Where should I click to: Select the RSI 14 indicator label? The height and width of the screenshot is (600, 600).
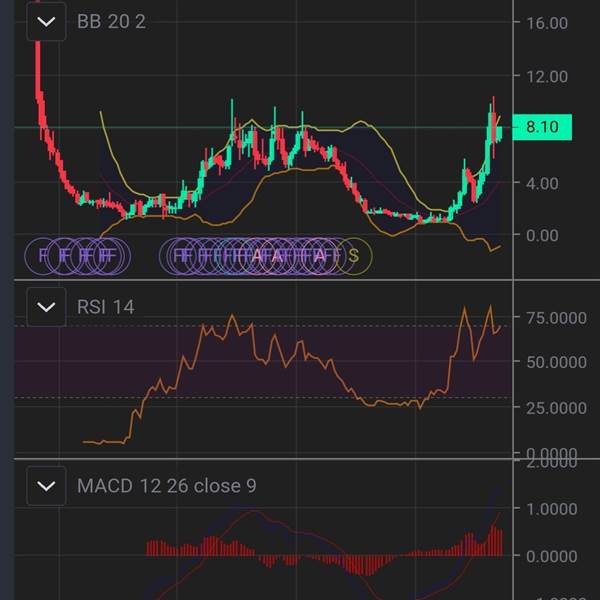click(x=106, y=307)
